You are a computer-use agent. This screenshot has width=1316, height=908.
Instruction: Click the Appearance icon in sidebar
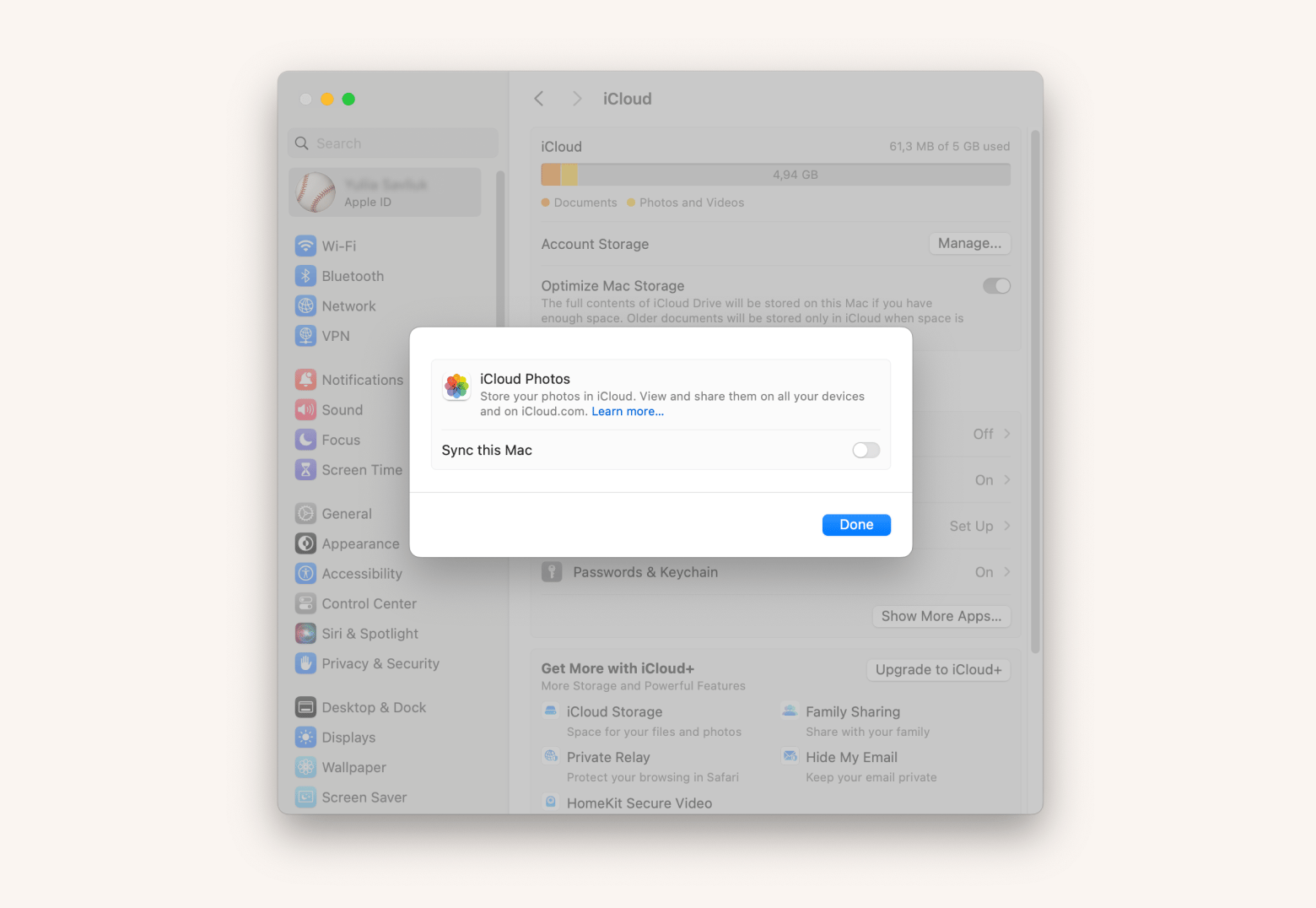[x=305, y=543]
